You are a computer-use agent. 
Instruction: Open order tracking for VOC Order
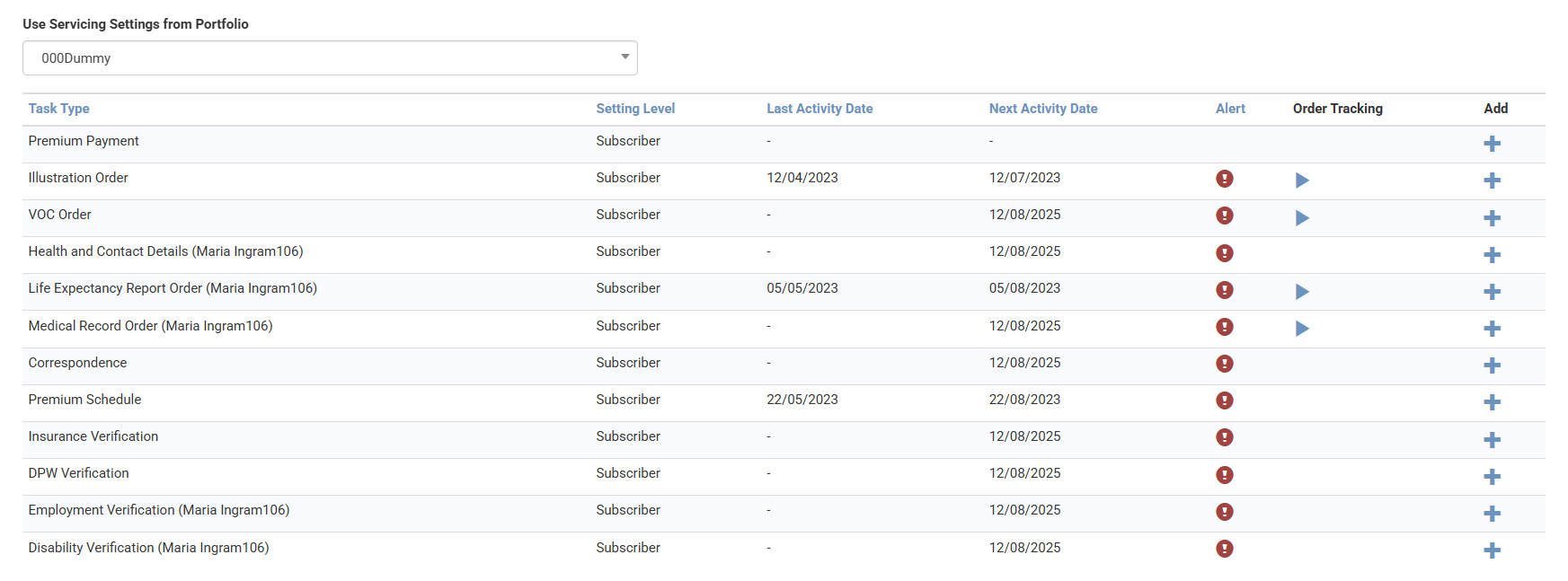[1301, 218]
